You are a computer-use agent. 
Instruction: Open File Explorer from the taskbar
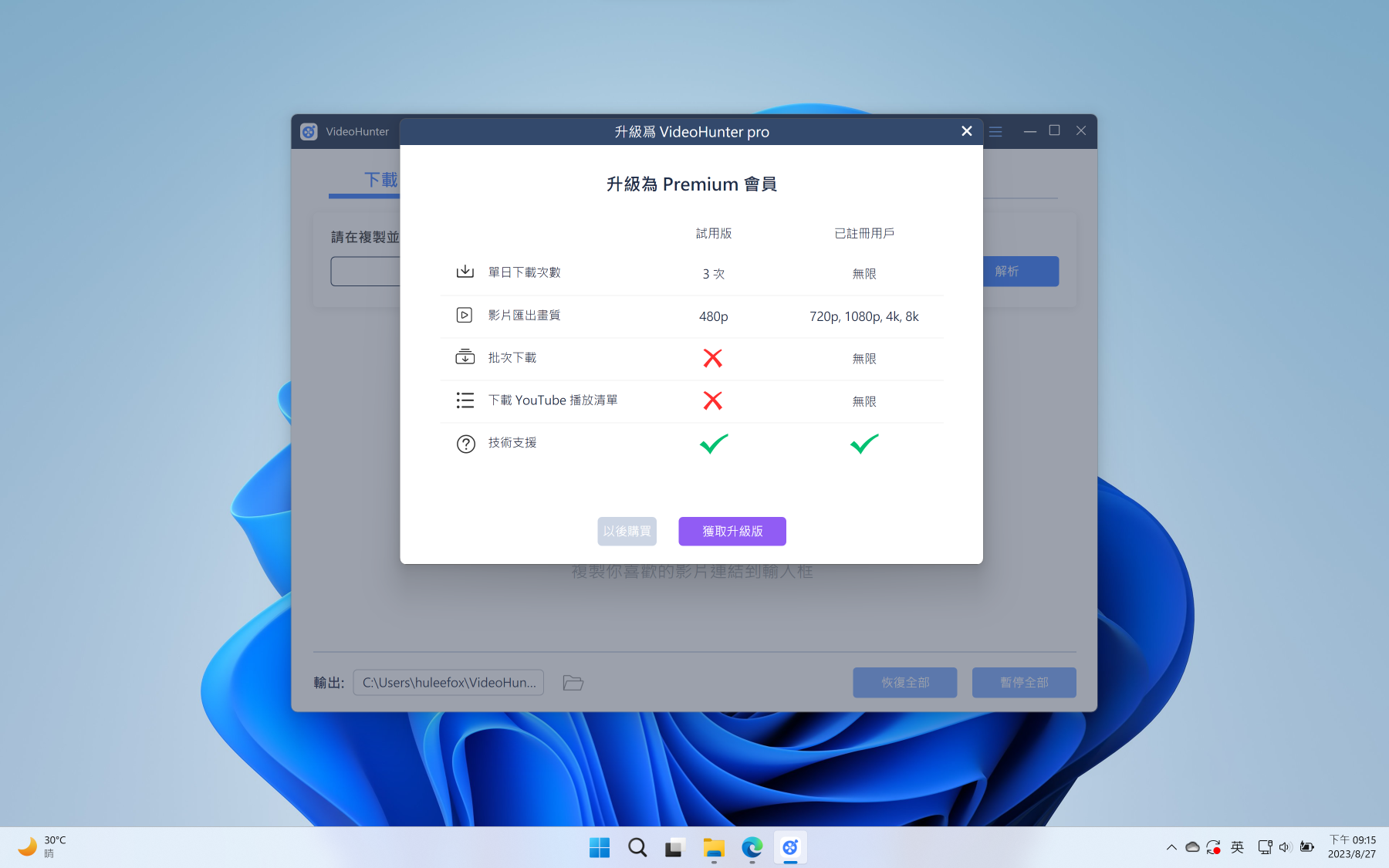click(714, 848)
